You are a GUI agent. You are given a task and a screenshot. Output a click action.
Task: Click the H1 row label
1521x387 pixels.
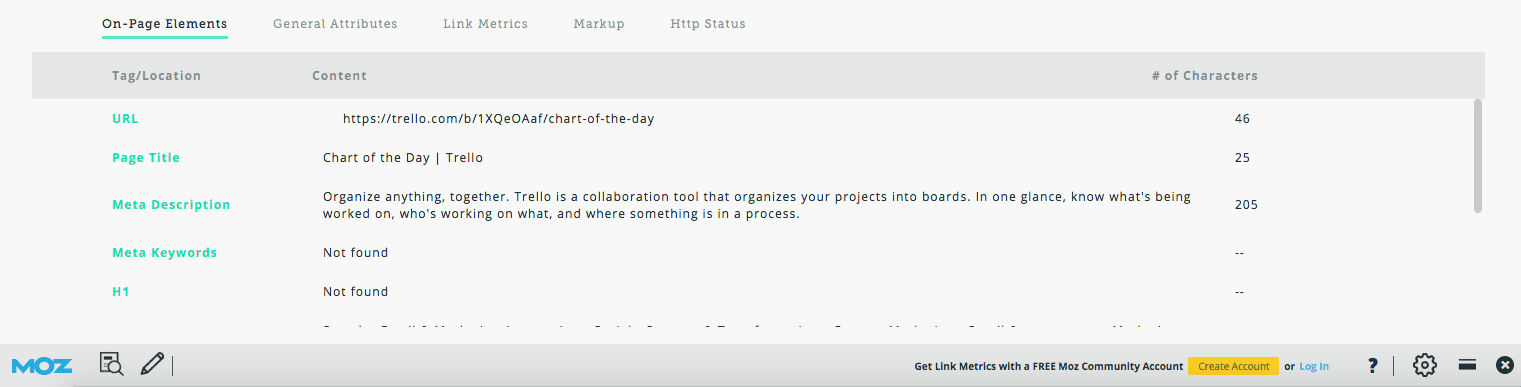pyautogui.click(x=121, y=291)
